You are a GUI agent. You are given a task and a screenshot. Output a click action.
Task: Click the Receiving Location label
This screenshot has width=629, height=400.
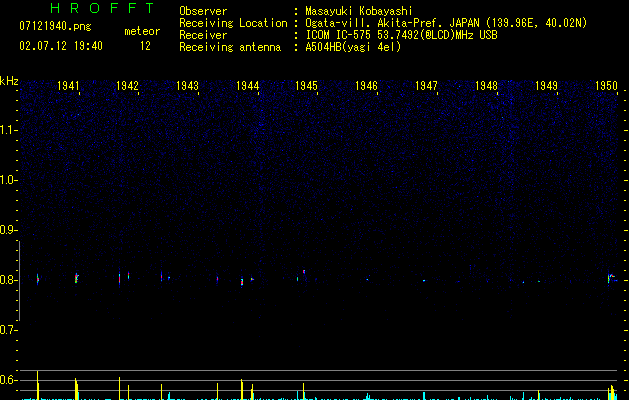click(233, 23)
